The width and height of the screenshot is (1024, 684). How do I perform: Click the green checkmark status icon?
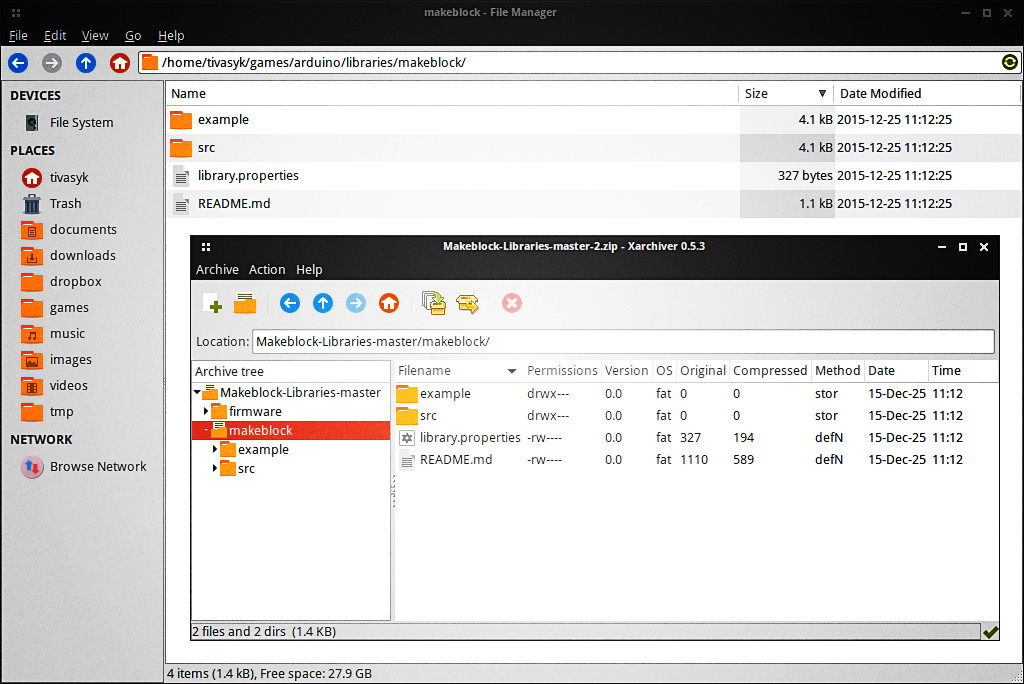990,632
